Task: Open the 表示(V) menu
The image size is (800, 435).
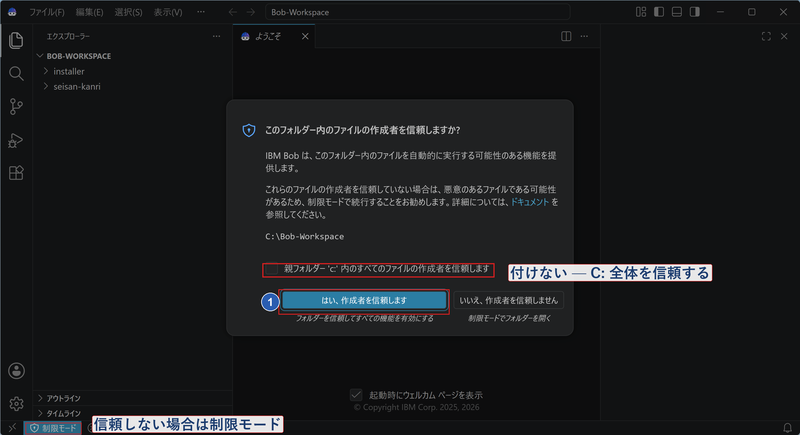Action: point(168,12)
